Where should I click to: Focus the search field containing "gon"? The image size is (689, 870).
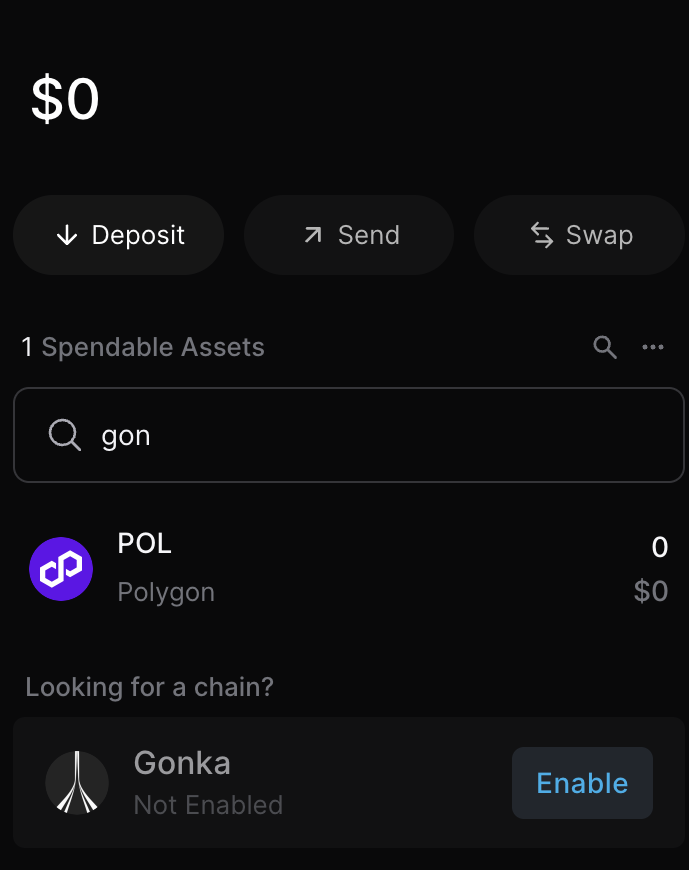(380, 435)
